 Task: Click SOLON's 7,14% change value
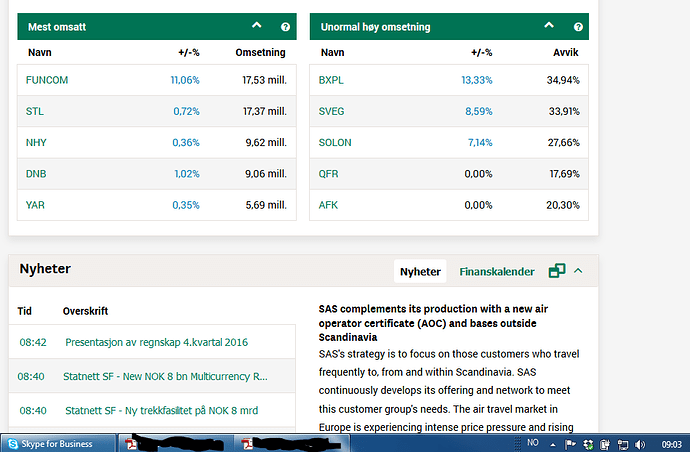pos(480,143)
